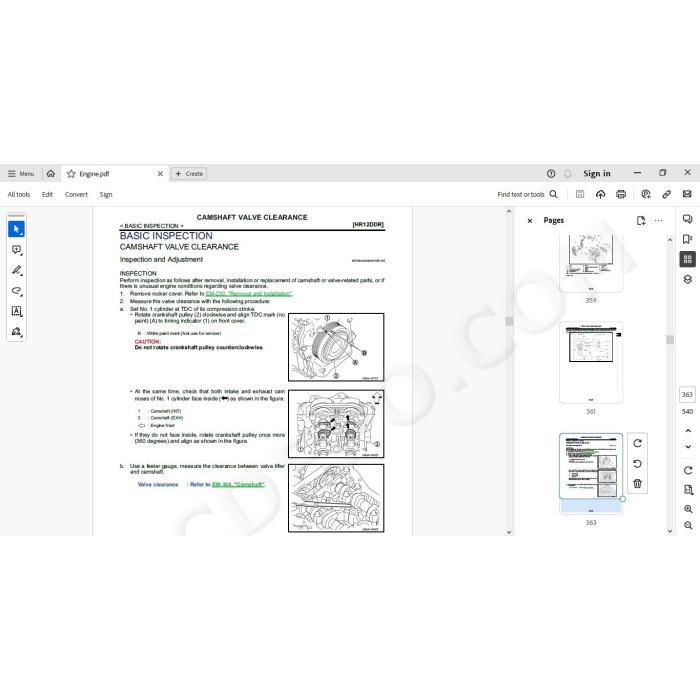
Task: Choose the highlighter pen tool
Action: [17, 270]
